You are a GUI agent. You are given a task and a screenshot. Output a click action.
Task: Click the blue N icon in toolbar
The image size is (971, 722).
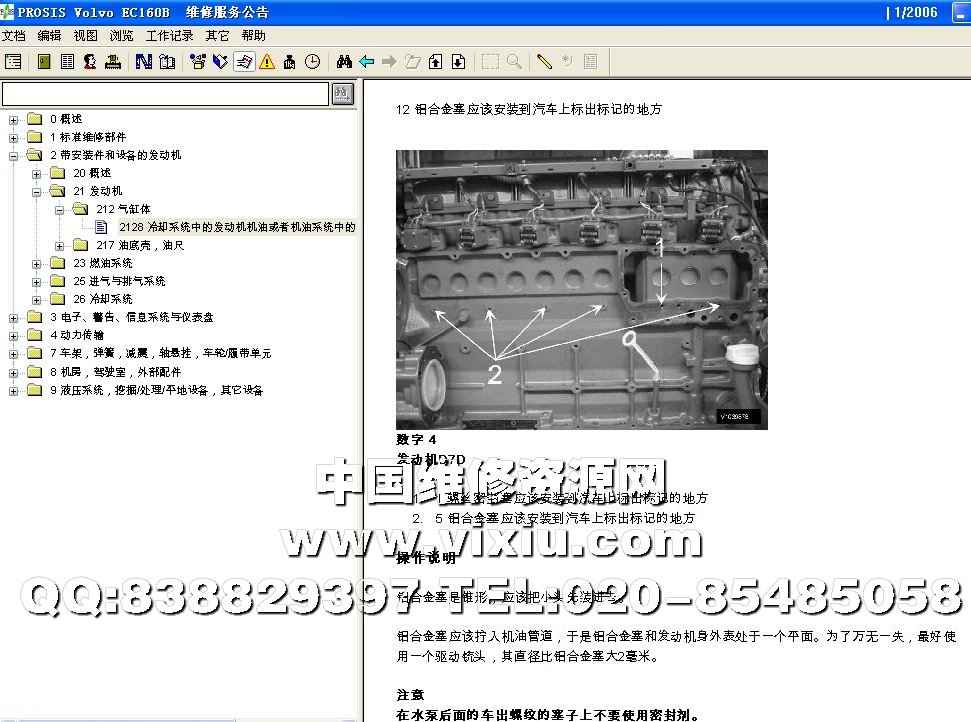(143, 61)
